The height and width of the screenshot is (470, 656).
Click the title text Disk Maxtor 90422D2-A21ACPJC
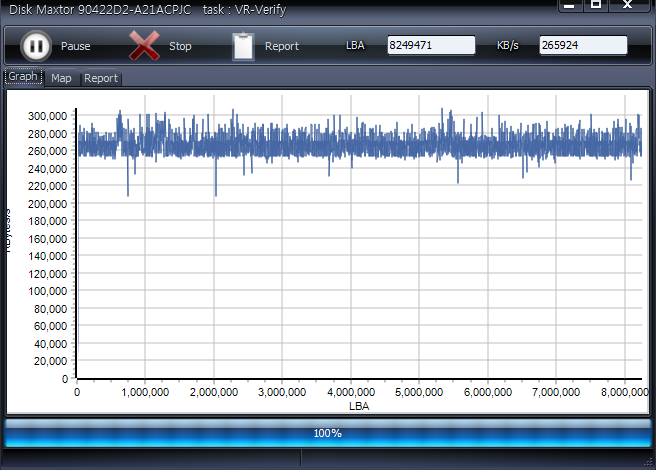tap(100, 10)
